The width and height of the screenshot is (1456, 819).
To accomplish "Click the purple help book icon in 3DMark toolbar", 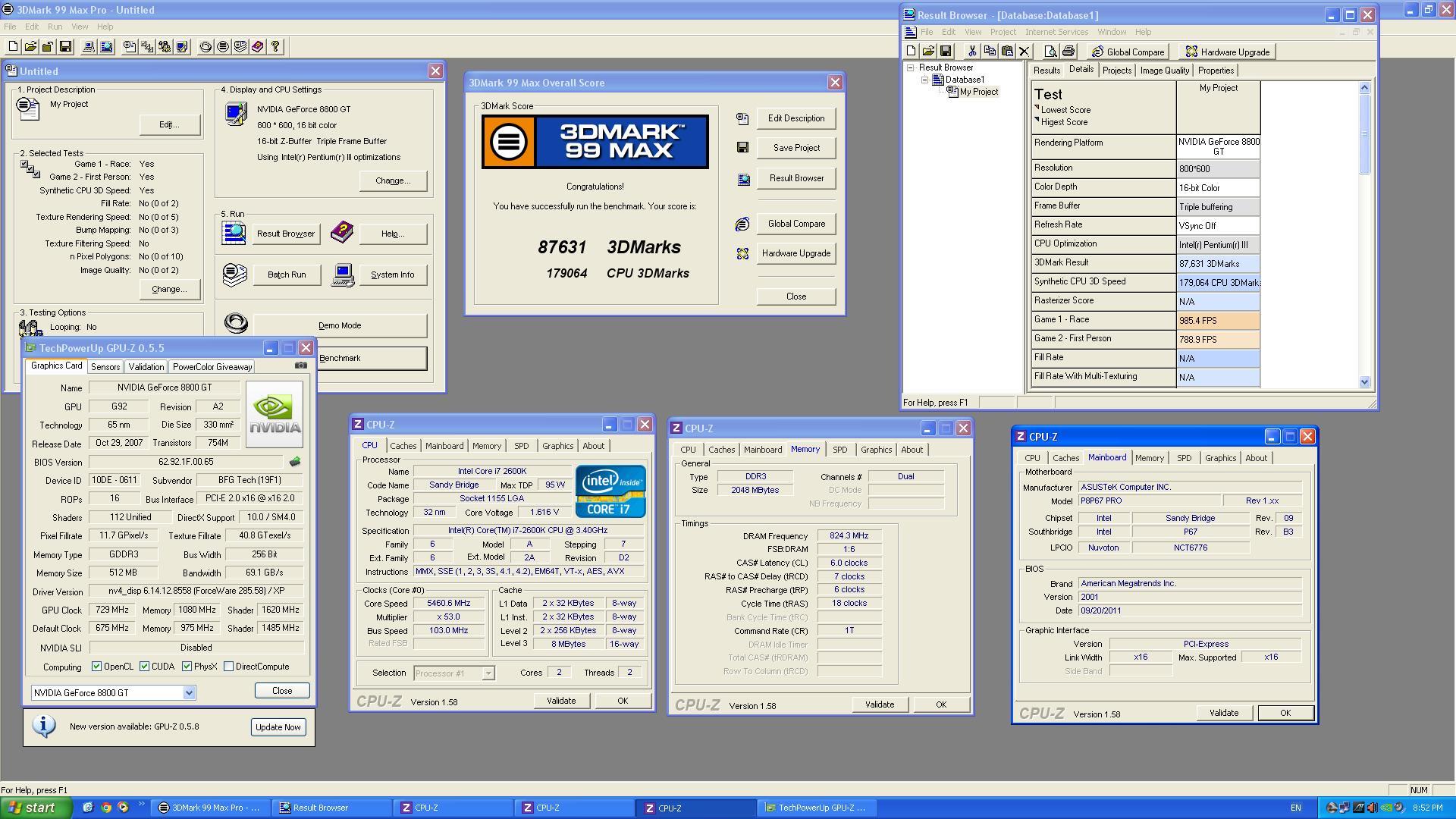I will 258,47.
